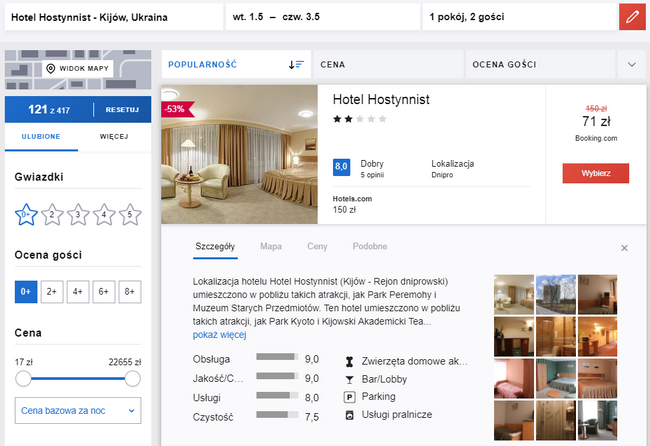Image resolution: width=650 pixels, height=446 pixels.
Task: Click the Czystość 7,5 rating row
Action: coord(256,417)
